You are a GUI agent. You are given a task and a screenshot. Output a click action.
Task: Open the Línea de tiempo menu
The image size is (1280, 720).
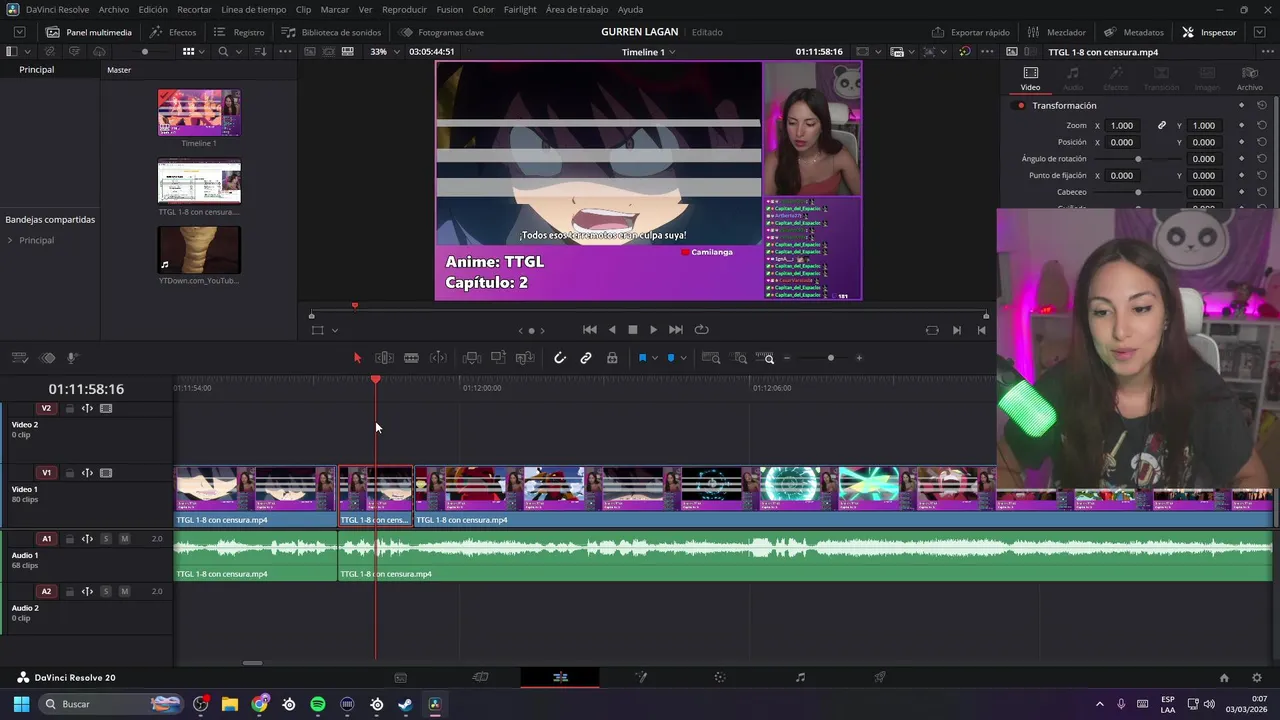click(253, 9)
